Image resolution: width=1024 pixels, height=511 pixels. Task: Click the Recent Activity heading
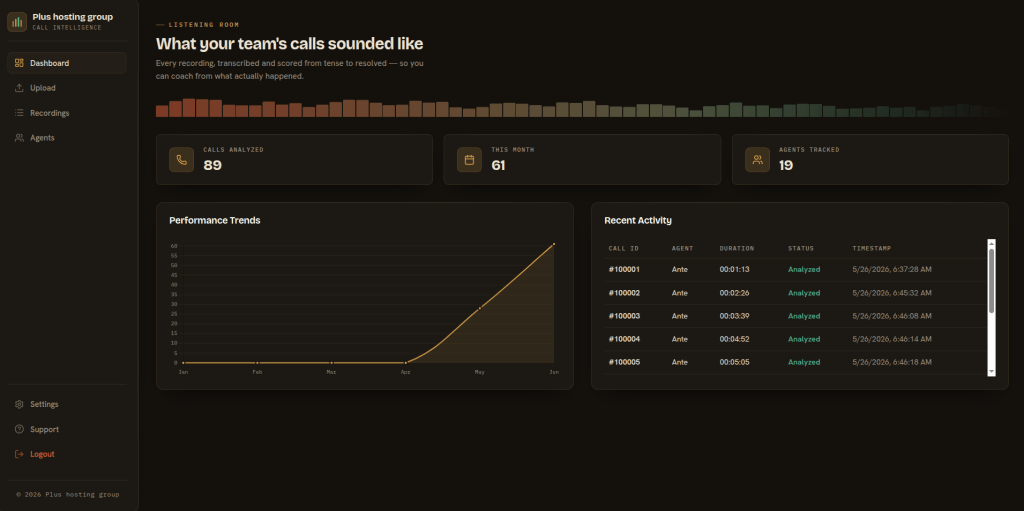(638, 220)
